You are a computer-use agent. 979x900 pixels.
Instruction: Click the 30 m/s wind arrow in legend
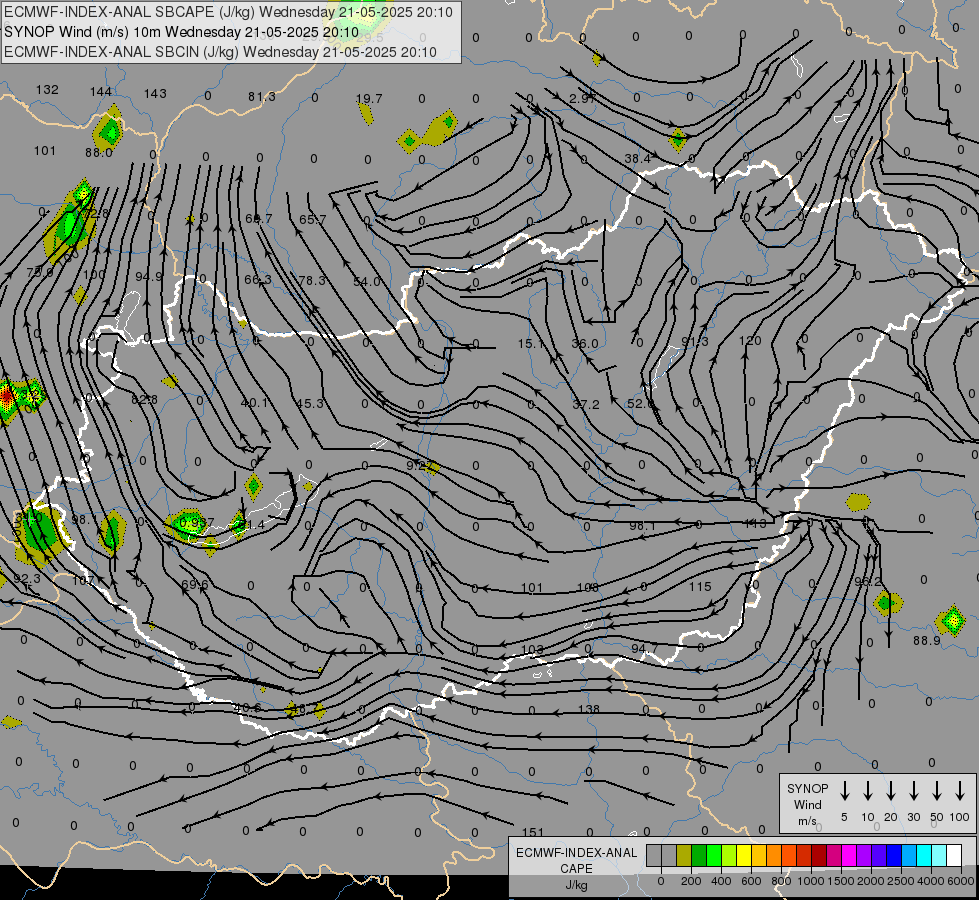point(913,791)
